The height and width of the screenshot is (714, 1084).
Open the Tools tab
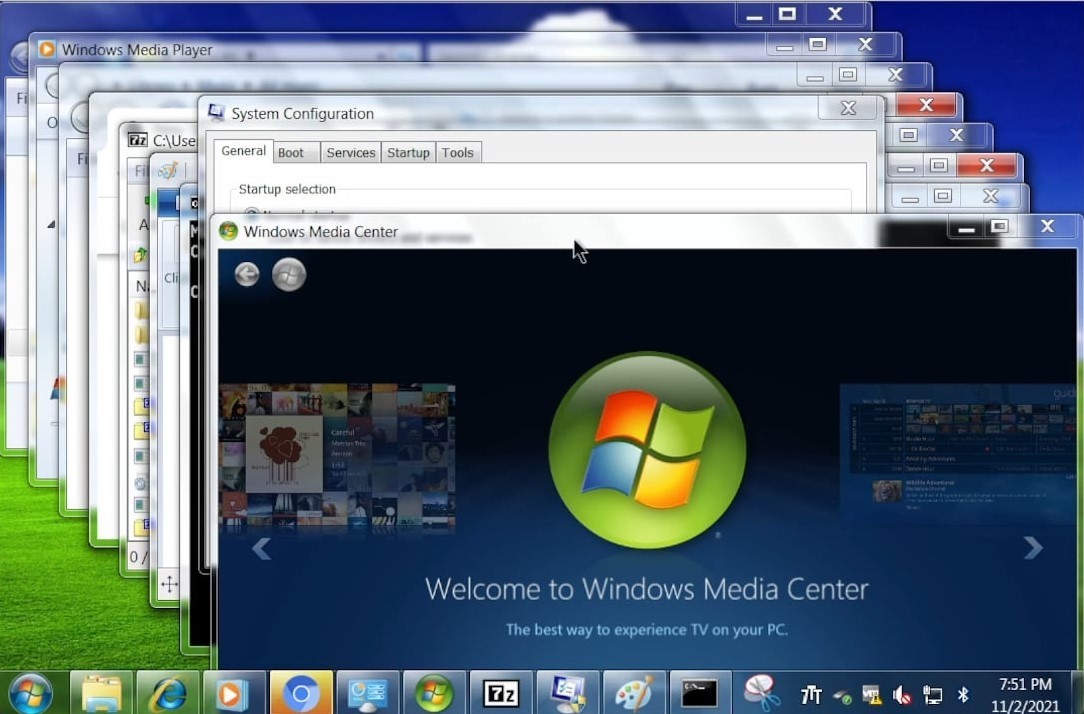(458, 153)
